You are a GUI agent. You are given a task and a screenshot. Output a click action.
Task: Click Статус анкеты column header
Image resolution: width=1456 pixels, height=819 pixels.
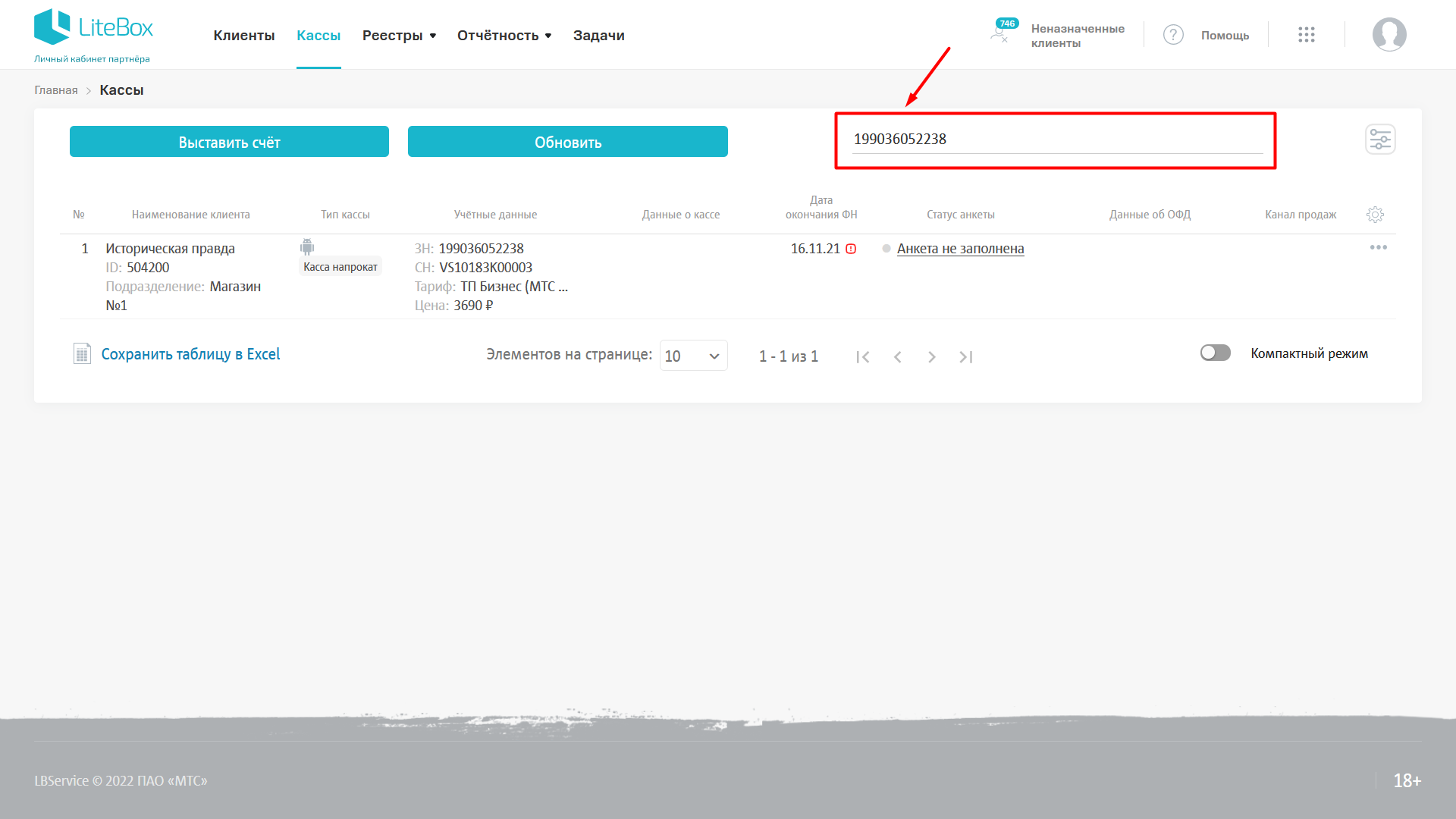click(x=960, y=215)
